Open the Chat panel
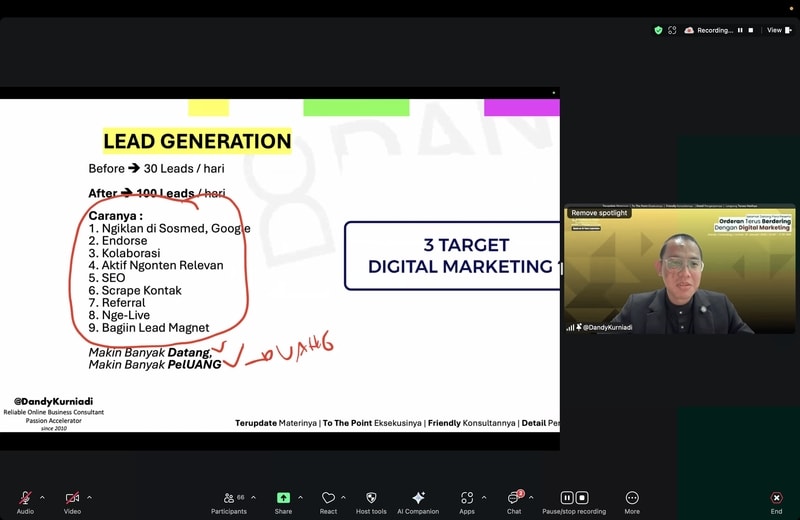Screen dimensions: 800x520 tap(514, 498)
